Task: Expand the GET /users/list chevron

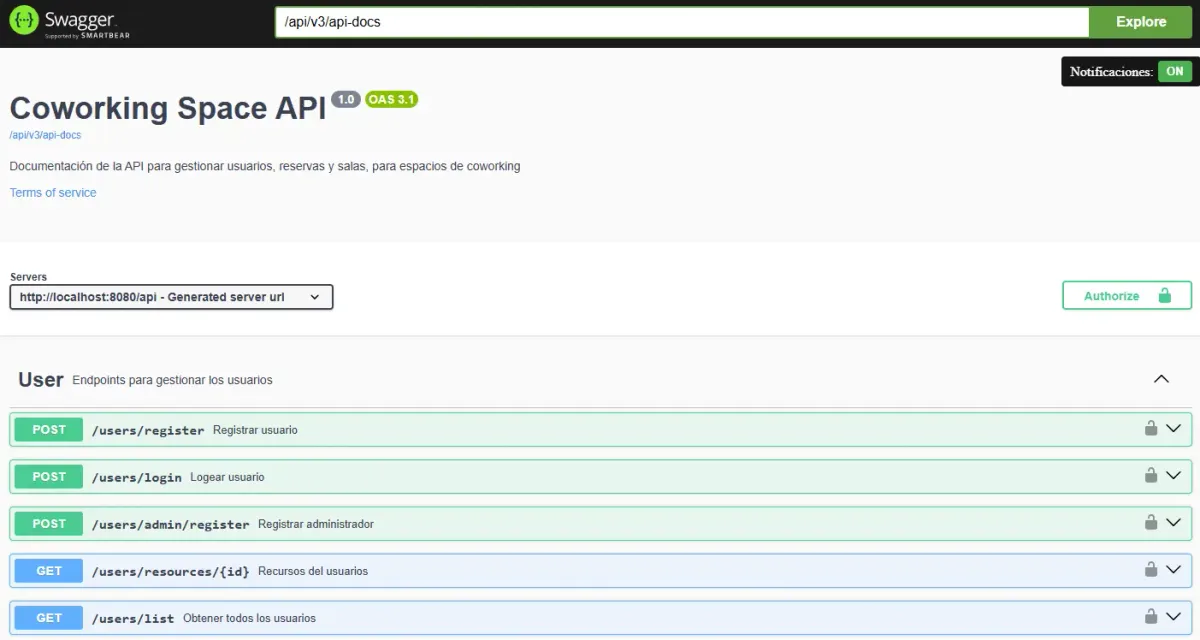Action: point(1174,617)
